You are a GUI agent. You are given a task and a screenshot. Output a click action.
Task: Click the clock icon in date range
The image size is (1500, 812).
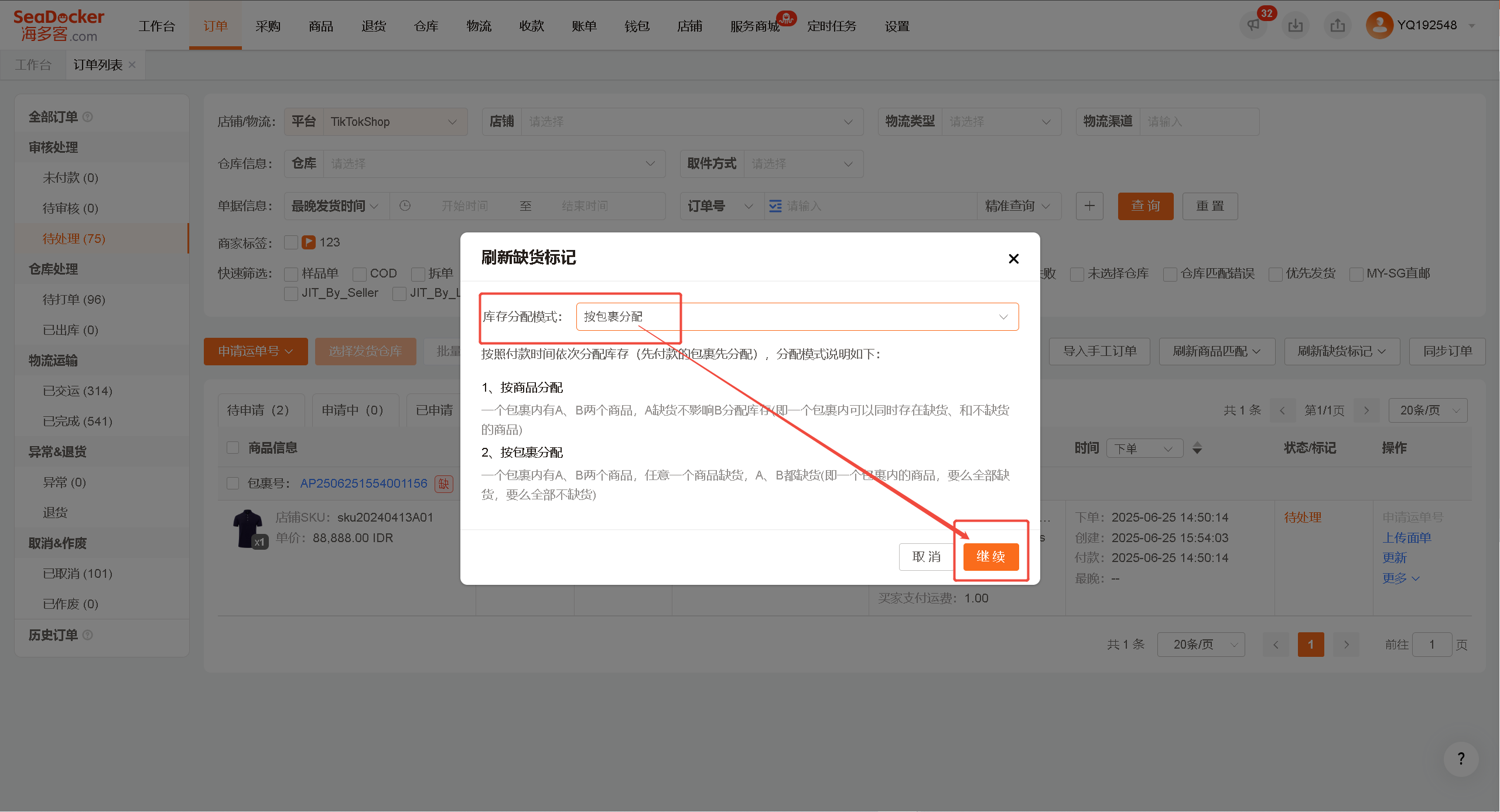(405, 206)
